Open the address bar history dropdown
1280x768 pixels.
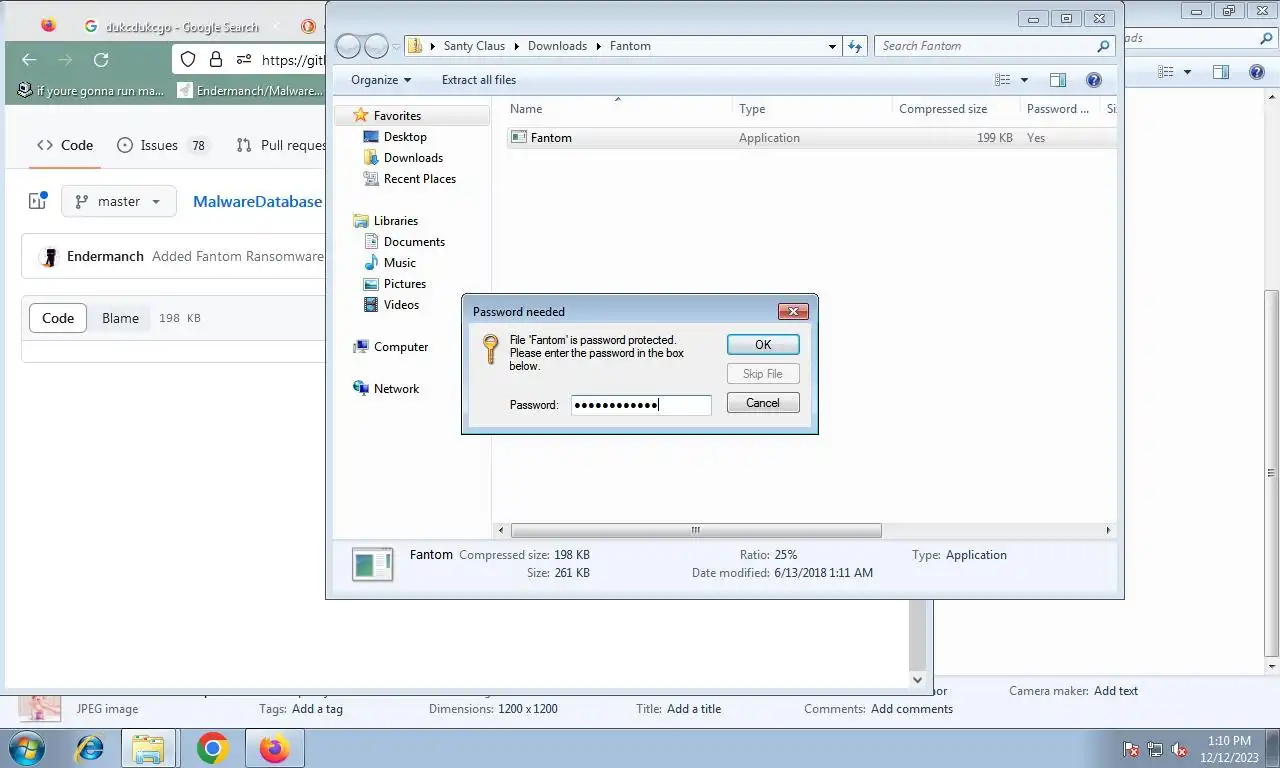[x=832, y=46]
